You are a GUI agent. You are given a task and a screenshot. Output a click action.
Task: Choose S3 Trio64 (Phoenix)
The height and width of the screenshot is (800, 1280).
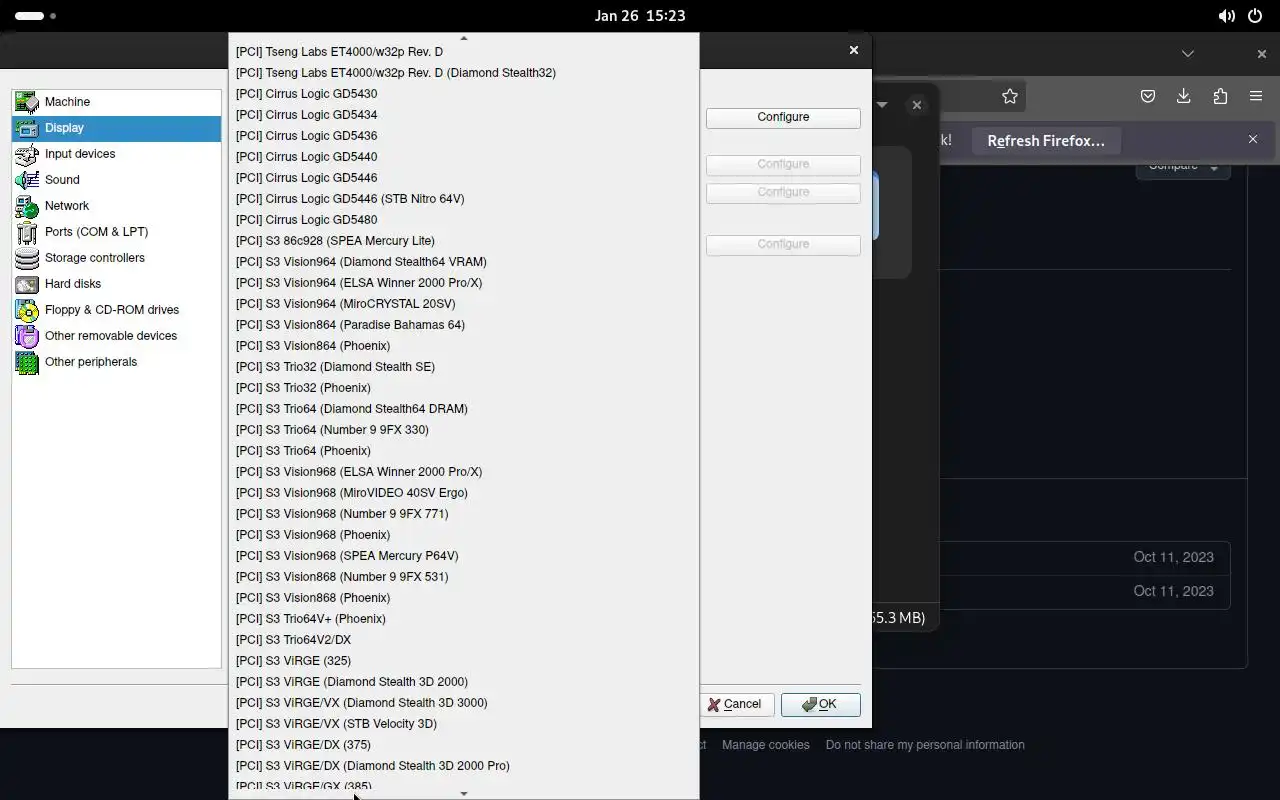click(464, 451)
